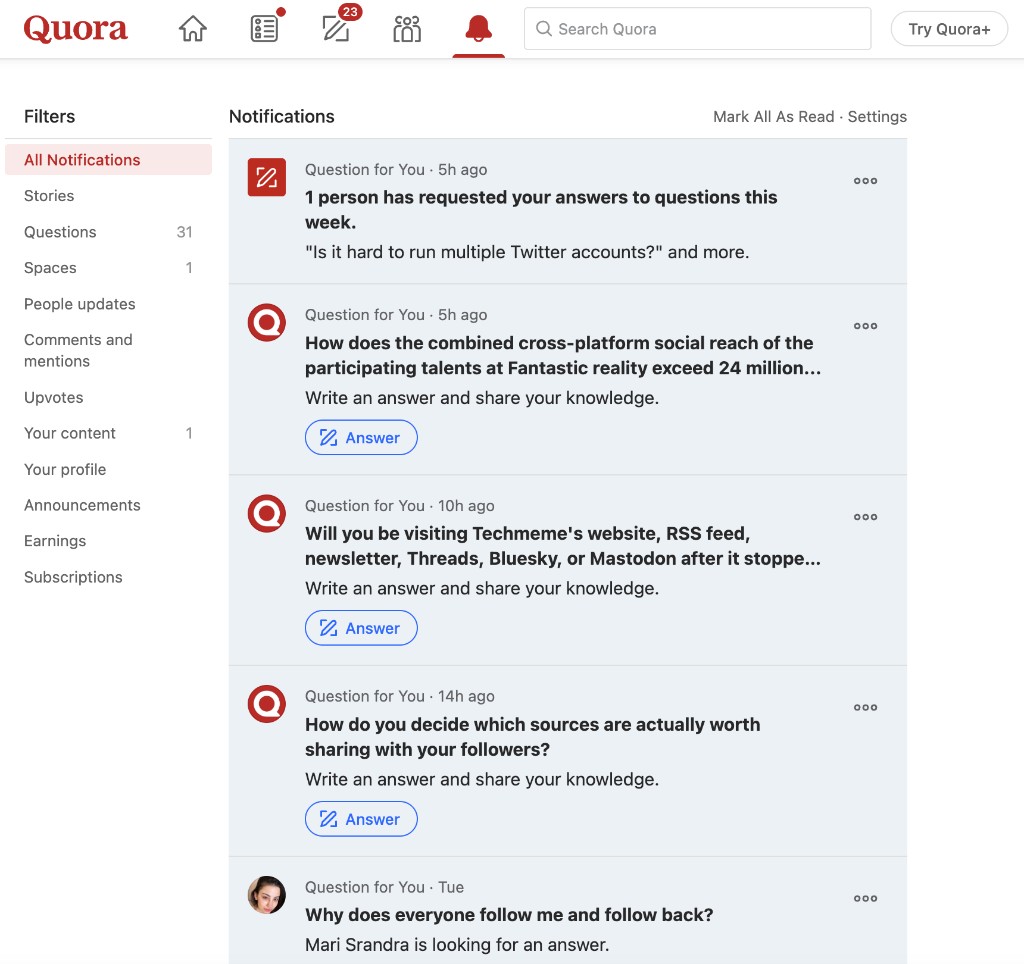The image size is (1024, 964).
Task: Click Quora avatar icon beside Fantastic reality question
Action: point(266,323)
